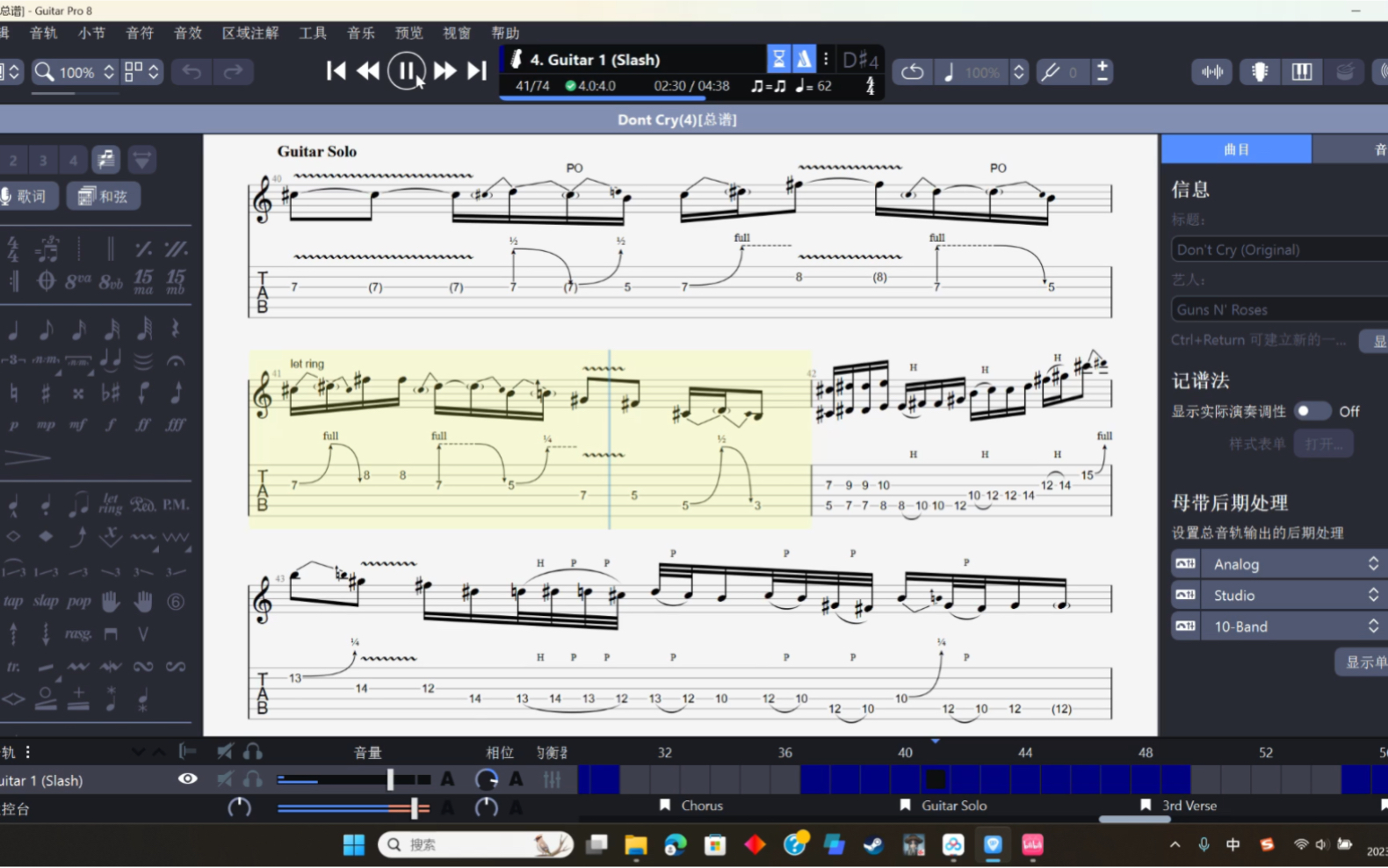Apply the palm mute P.M. icon
Screen dimensions: 1388x868
click(x=176, y=504)
